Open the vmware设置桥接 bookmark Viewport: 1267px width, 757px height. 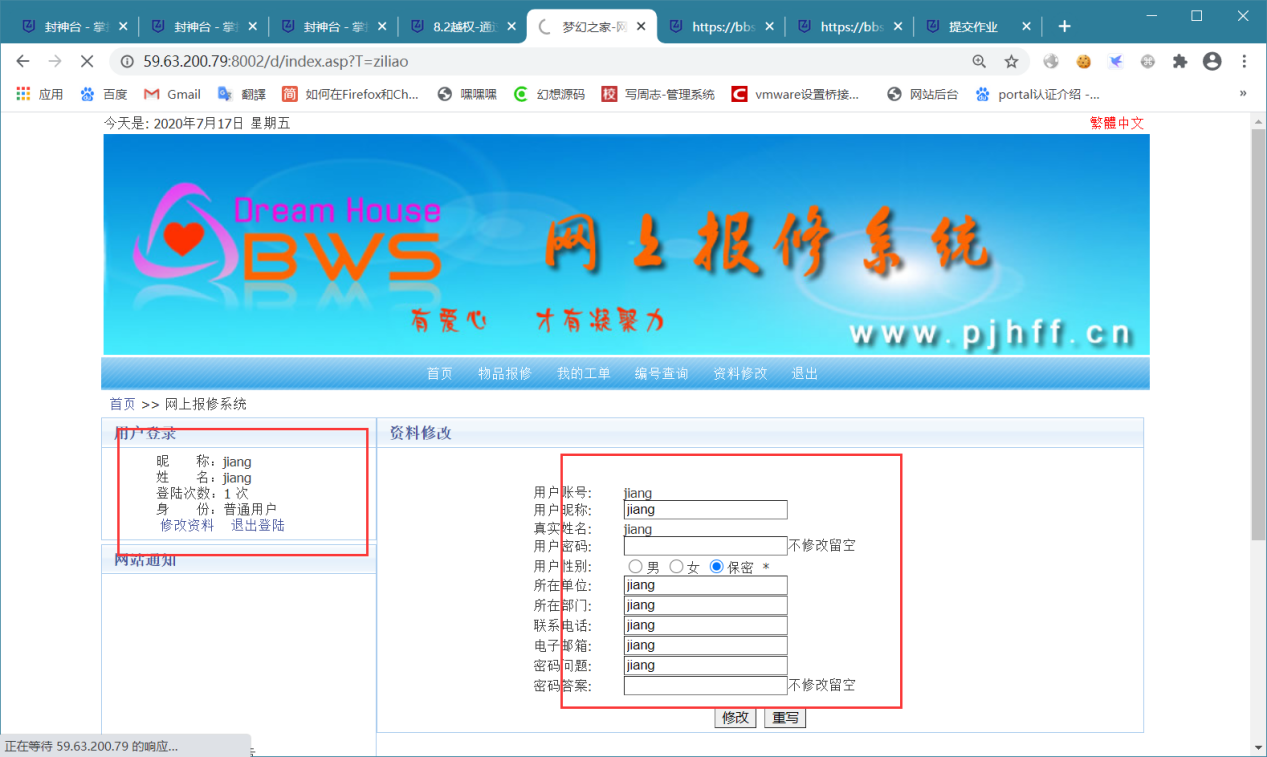coord(795,94)
